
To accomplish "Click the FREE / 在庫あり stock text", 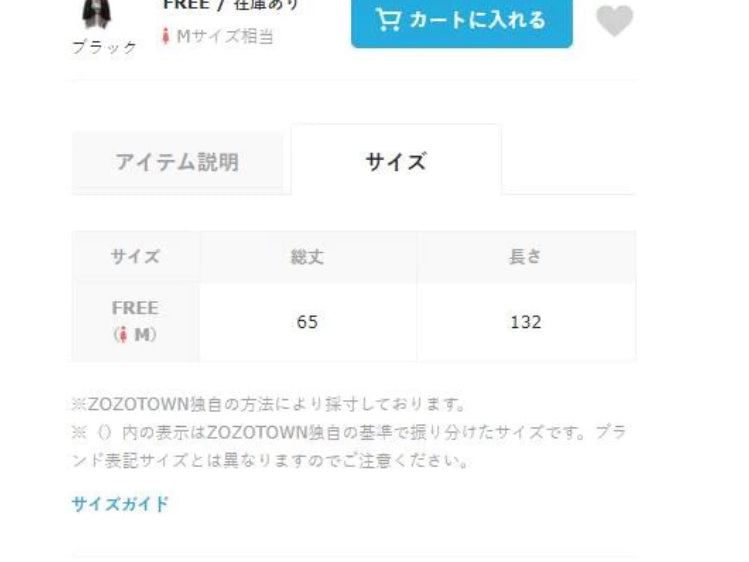I will pos(231,5).
